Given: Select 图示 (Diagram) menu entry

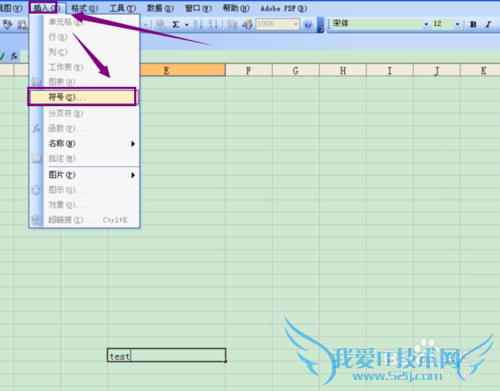Looking at the screenshot, I should 84,190.
